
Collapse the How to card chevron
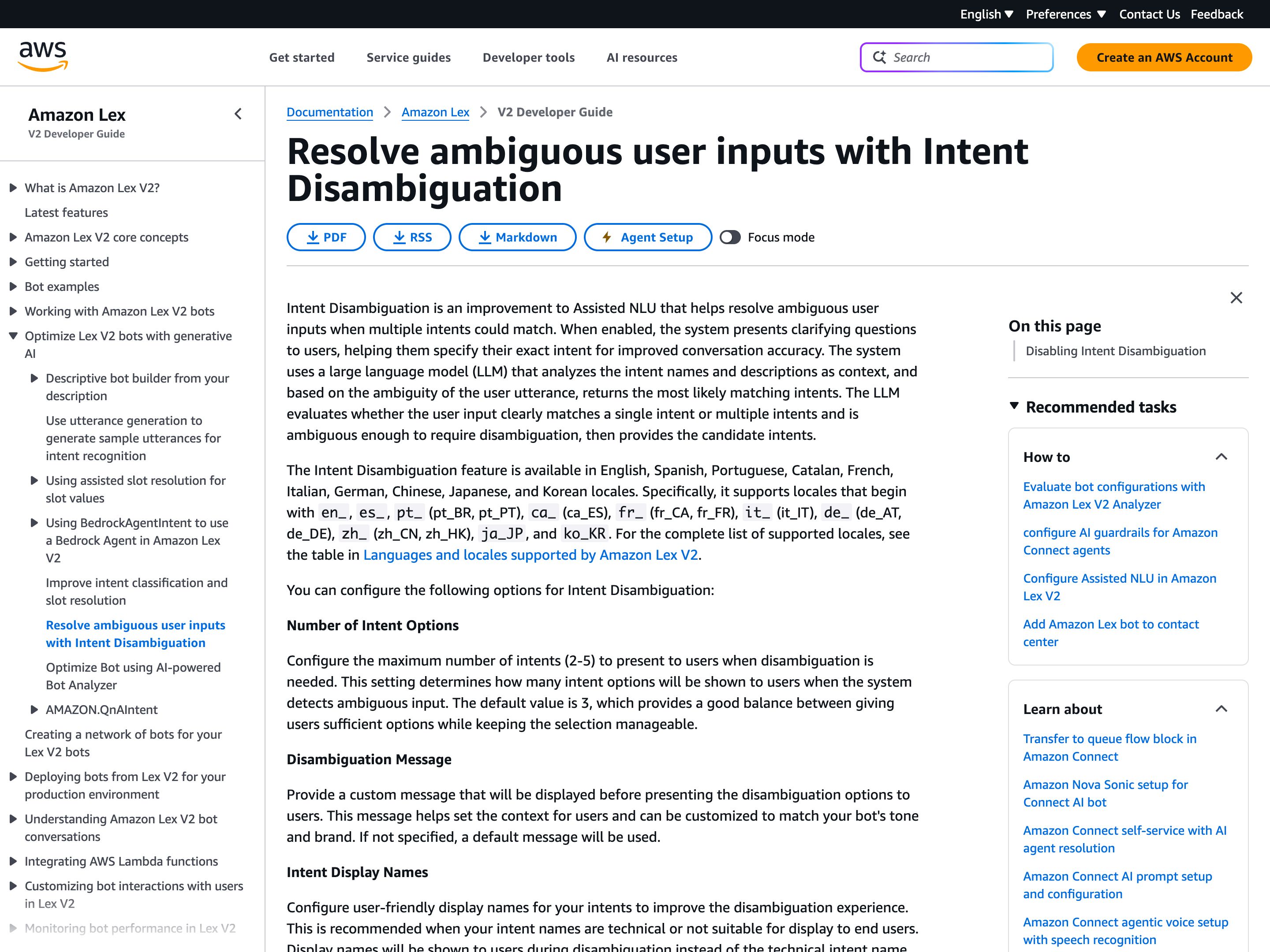click(x=1221, y=457)
